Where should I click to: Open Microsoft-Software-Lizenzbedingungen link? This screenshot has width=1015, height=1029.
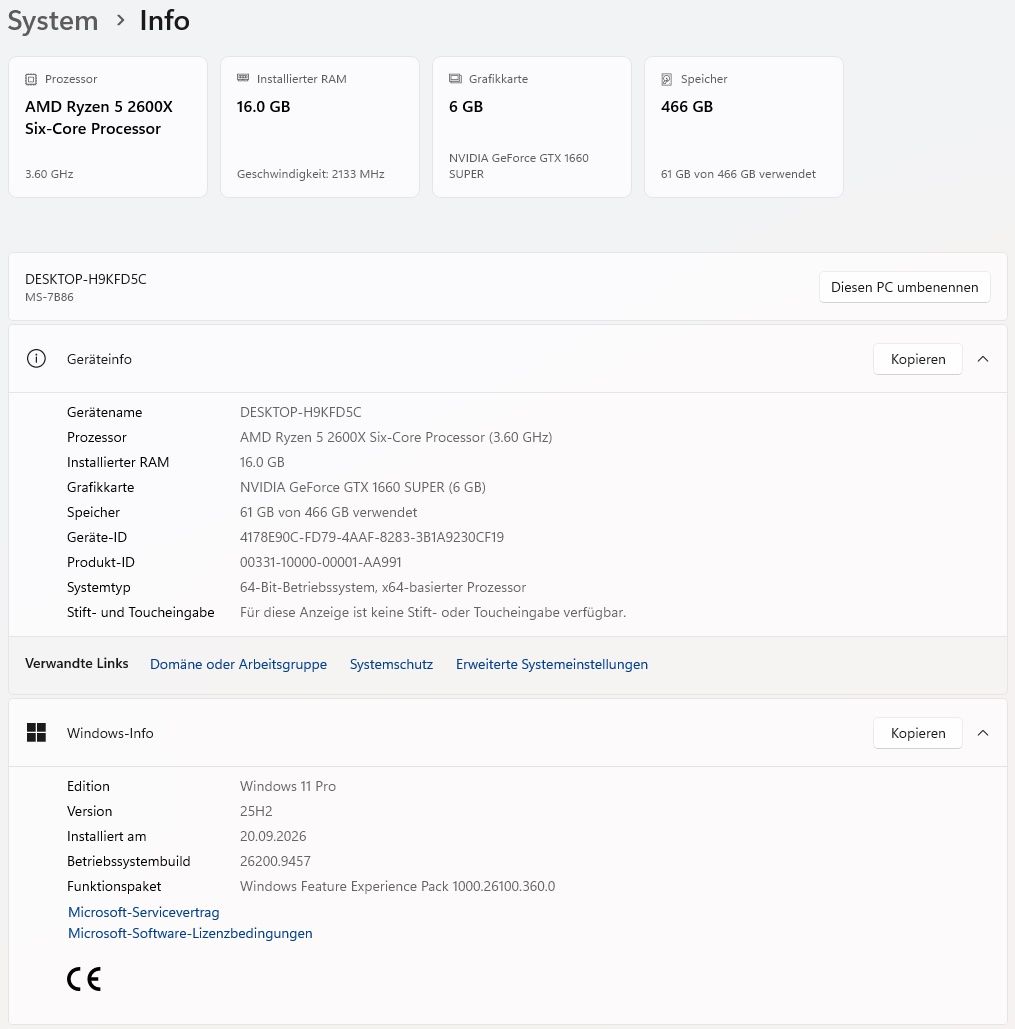coord(190,933)
